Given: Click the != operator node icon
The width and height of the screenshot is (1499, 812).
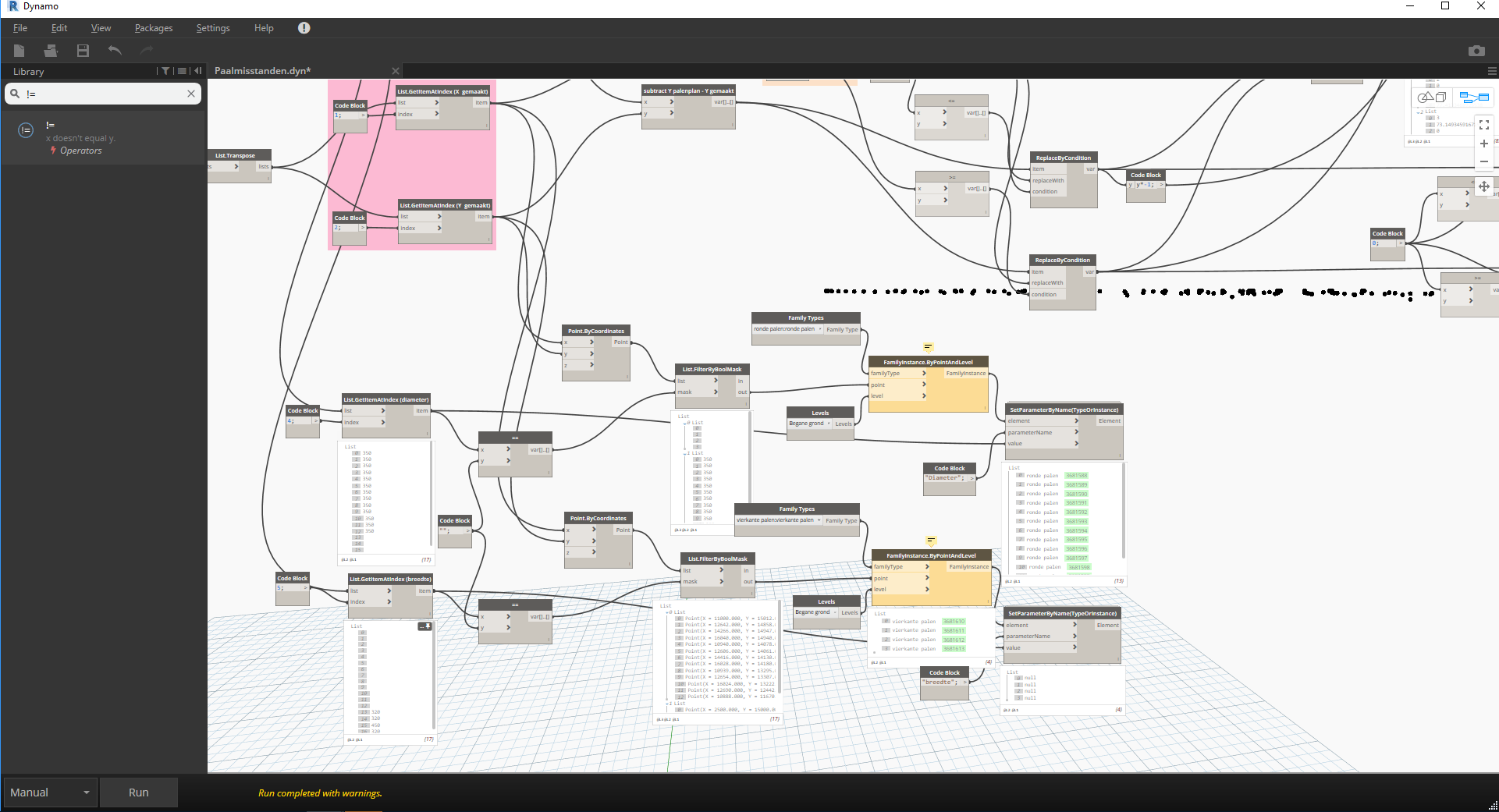Looking at the screenshot, I should [x=26, y=130].
